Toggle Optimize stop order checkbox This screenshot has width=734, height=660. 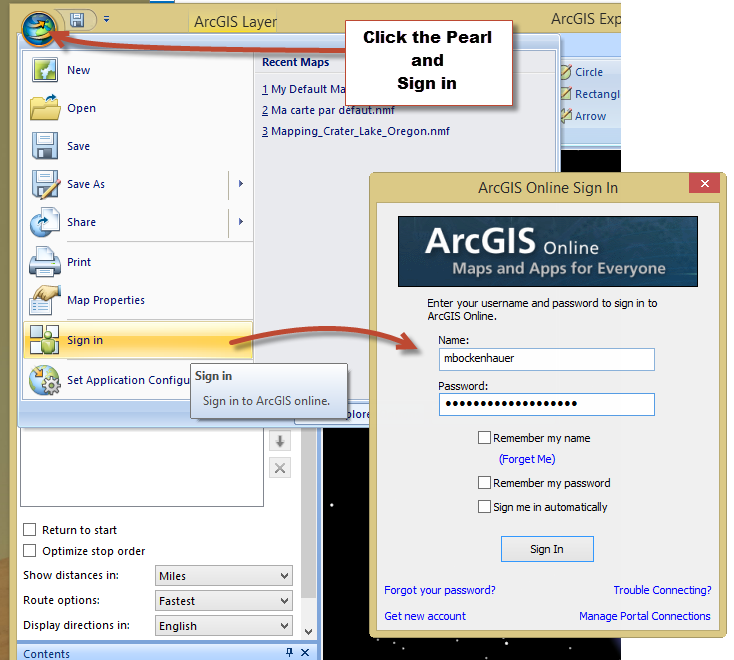[29, 551]
